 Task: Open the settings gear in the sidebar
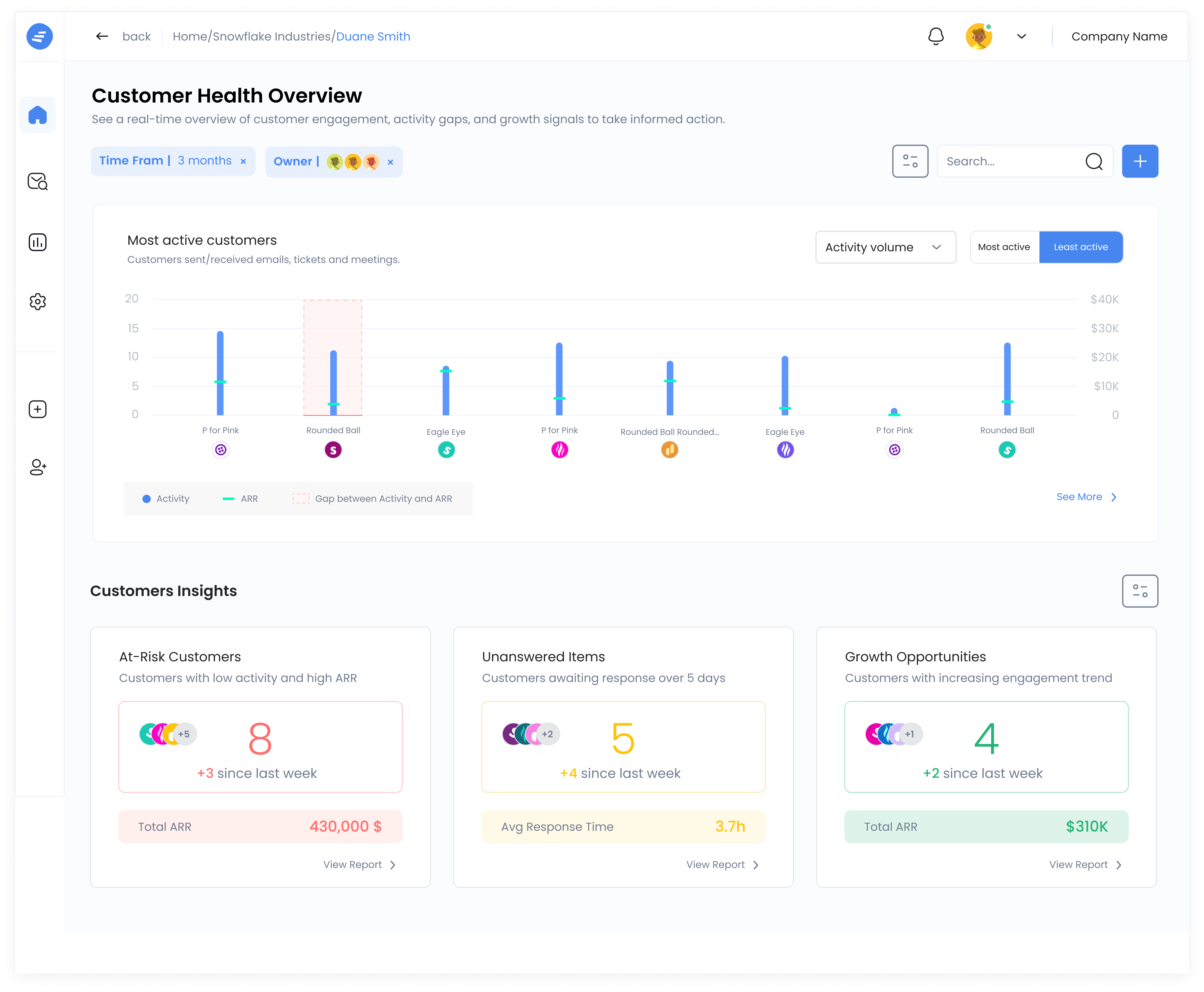pos(38,302)
